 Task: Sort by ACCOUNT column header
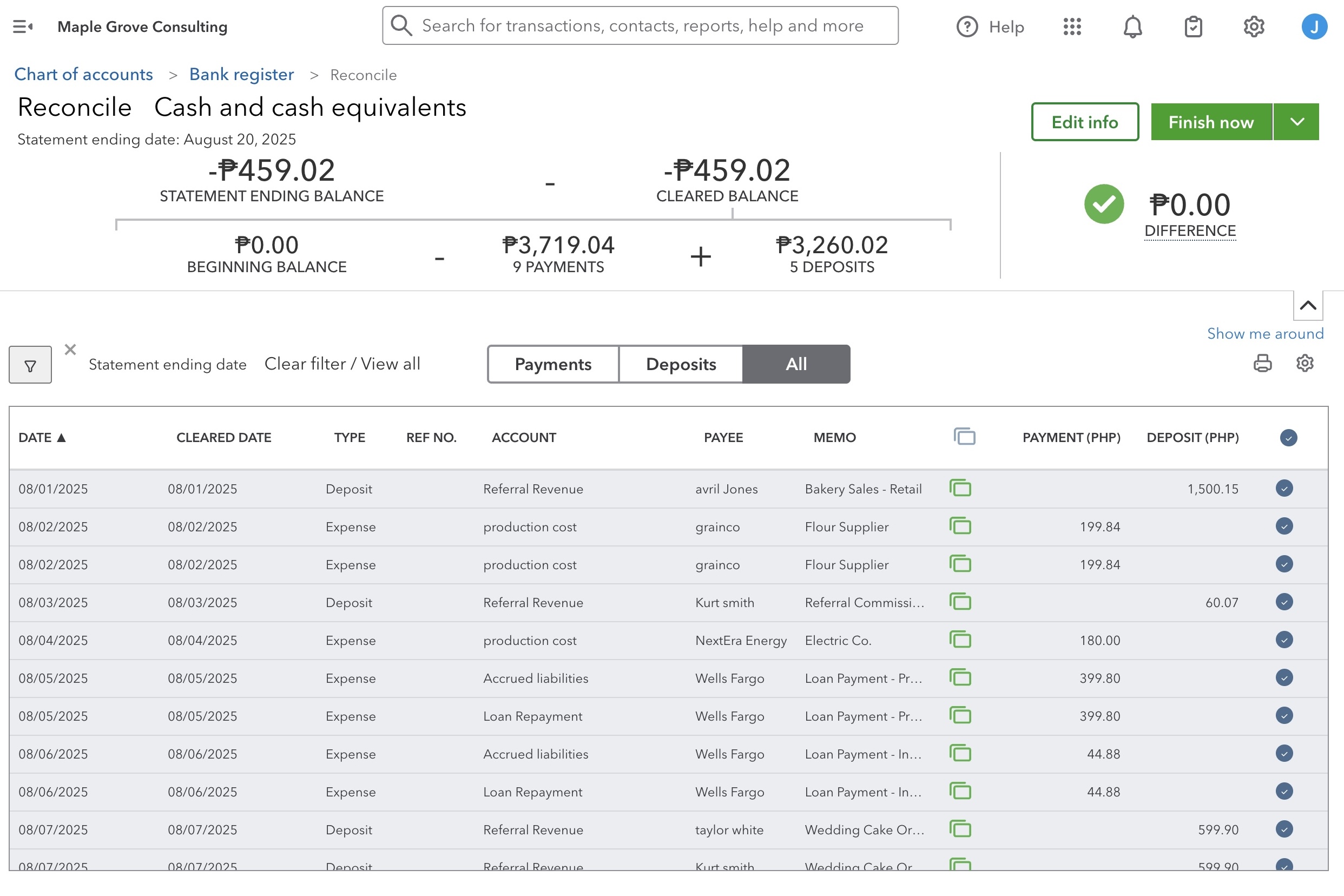(x=524, y=438)
